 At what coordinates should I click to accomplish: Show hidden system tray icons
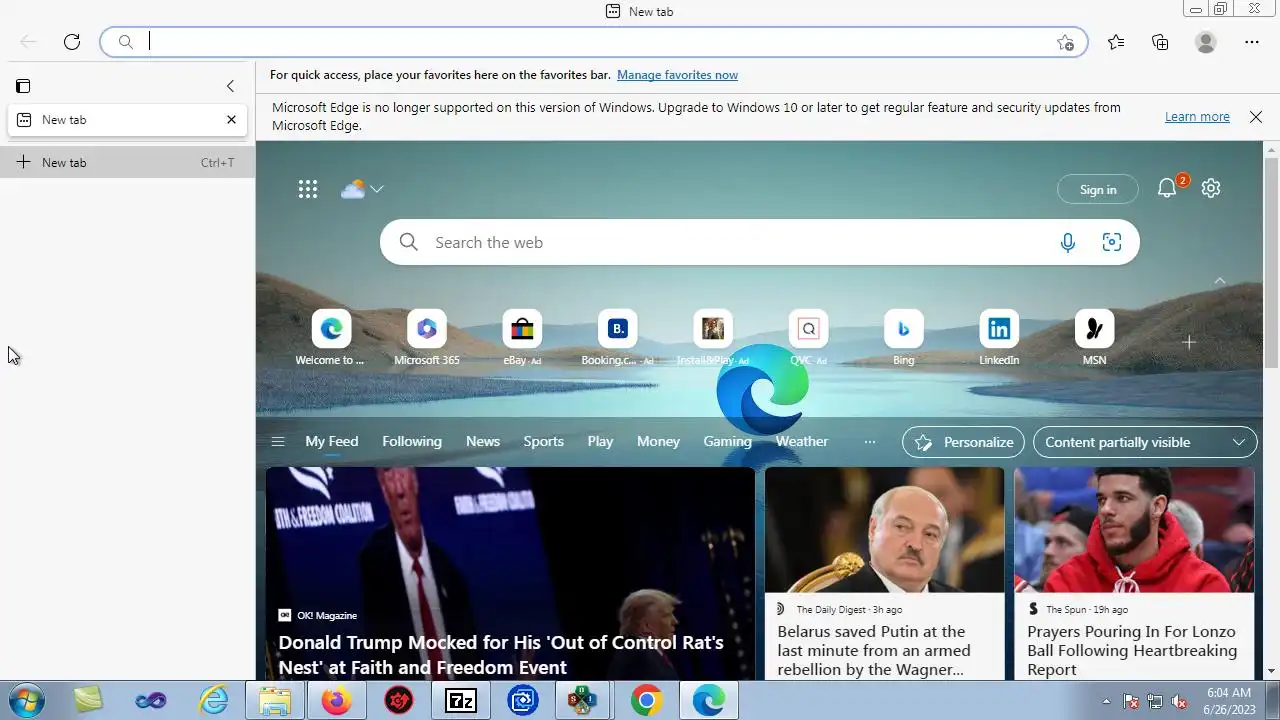pyautogui.click(x=1106, y=701)
